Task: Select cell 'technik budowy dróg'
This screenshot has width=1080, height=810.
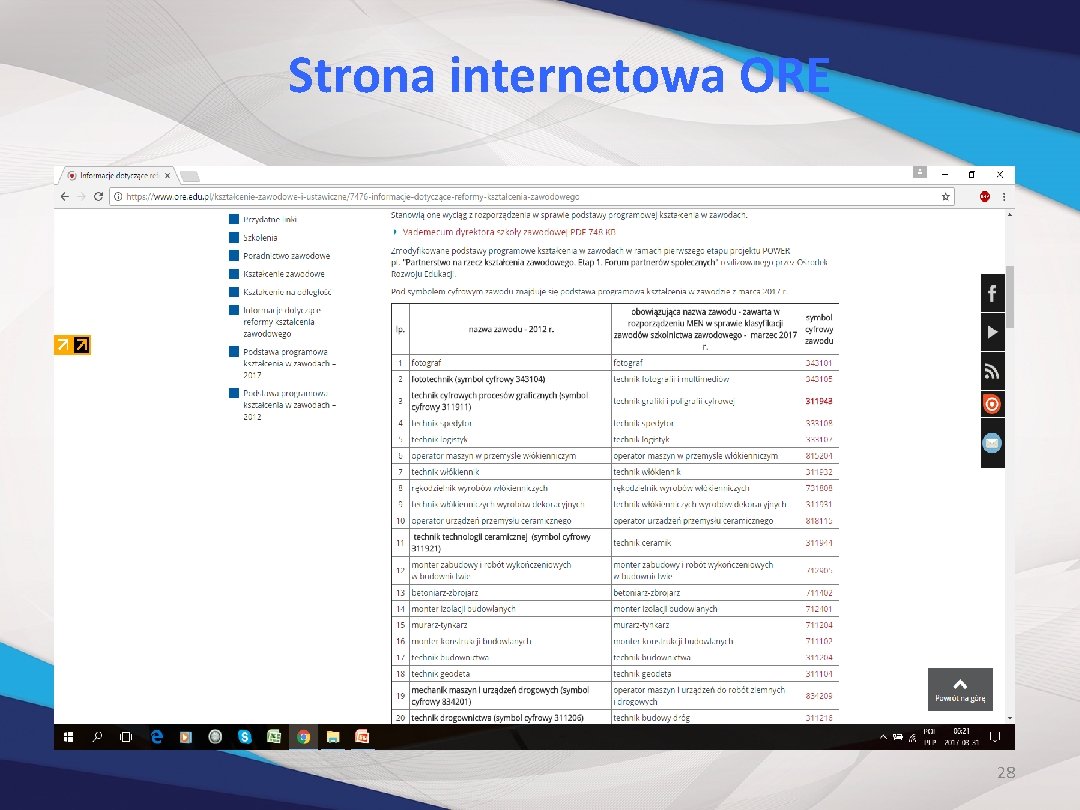Action: coord(705,718)
